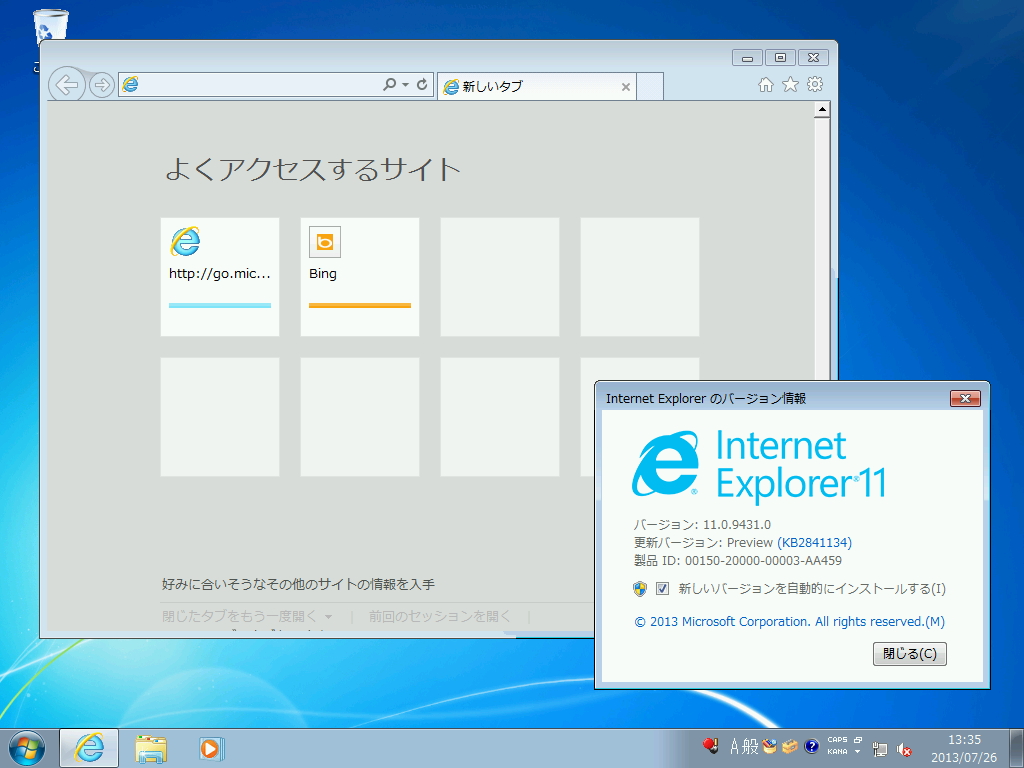This screenshot has height=768, width=1024.
Task: Click the Home icon in IE
Action: coord(766,85)
